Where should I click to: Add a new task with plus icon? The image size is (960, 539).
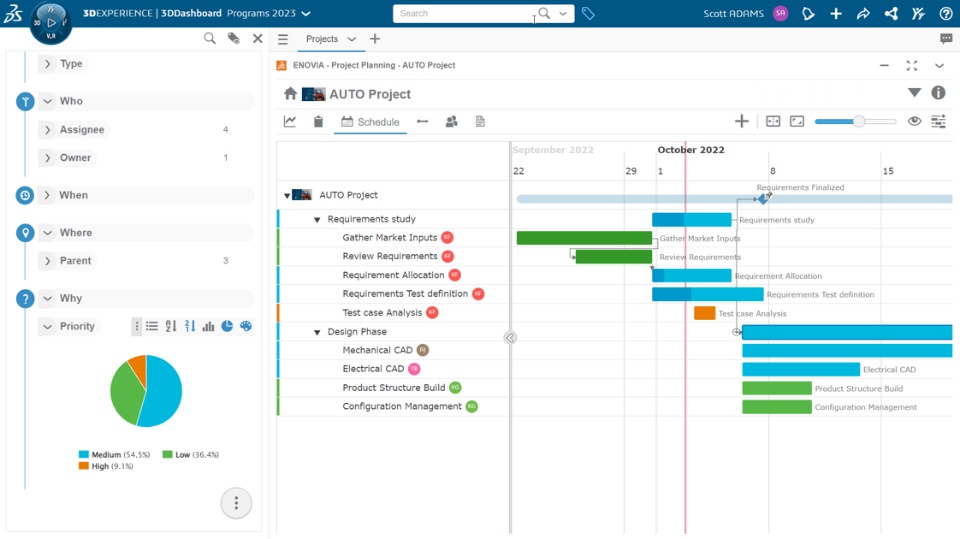[741, 121]
